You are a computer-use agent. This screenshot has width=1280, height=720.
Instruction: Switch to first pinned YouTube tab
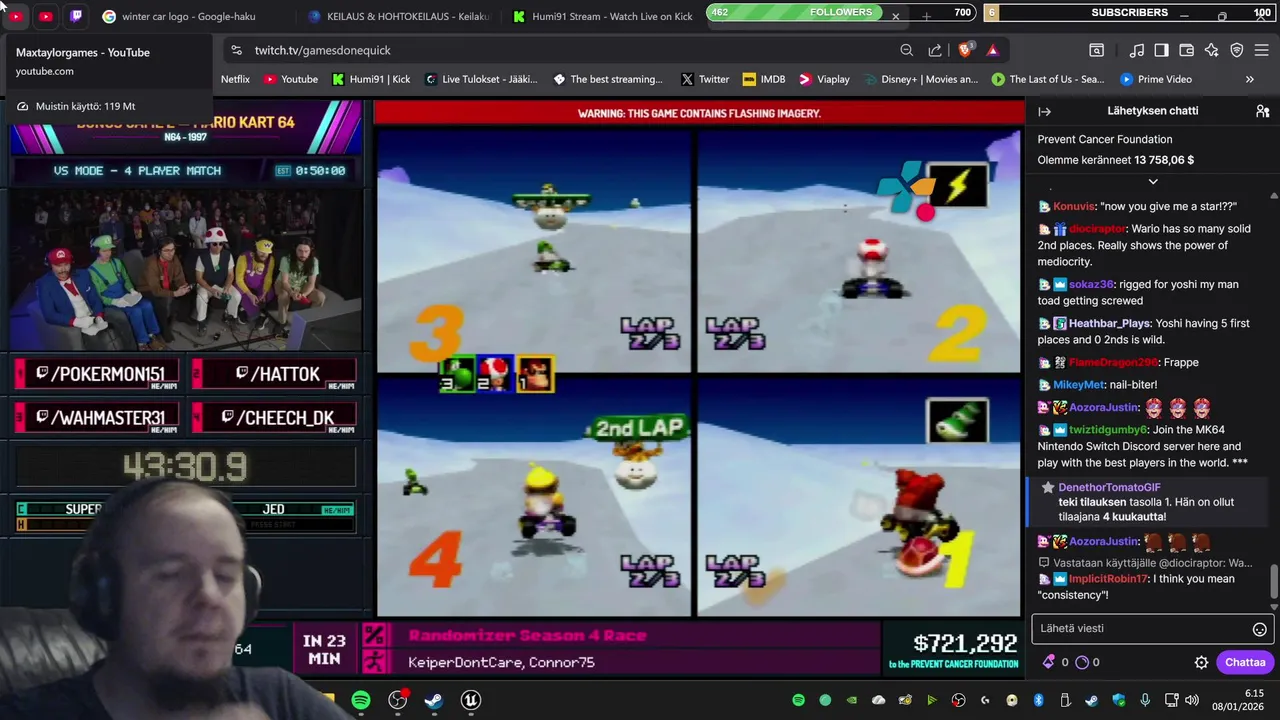(16, 16)
